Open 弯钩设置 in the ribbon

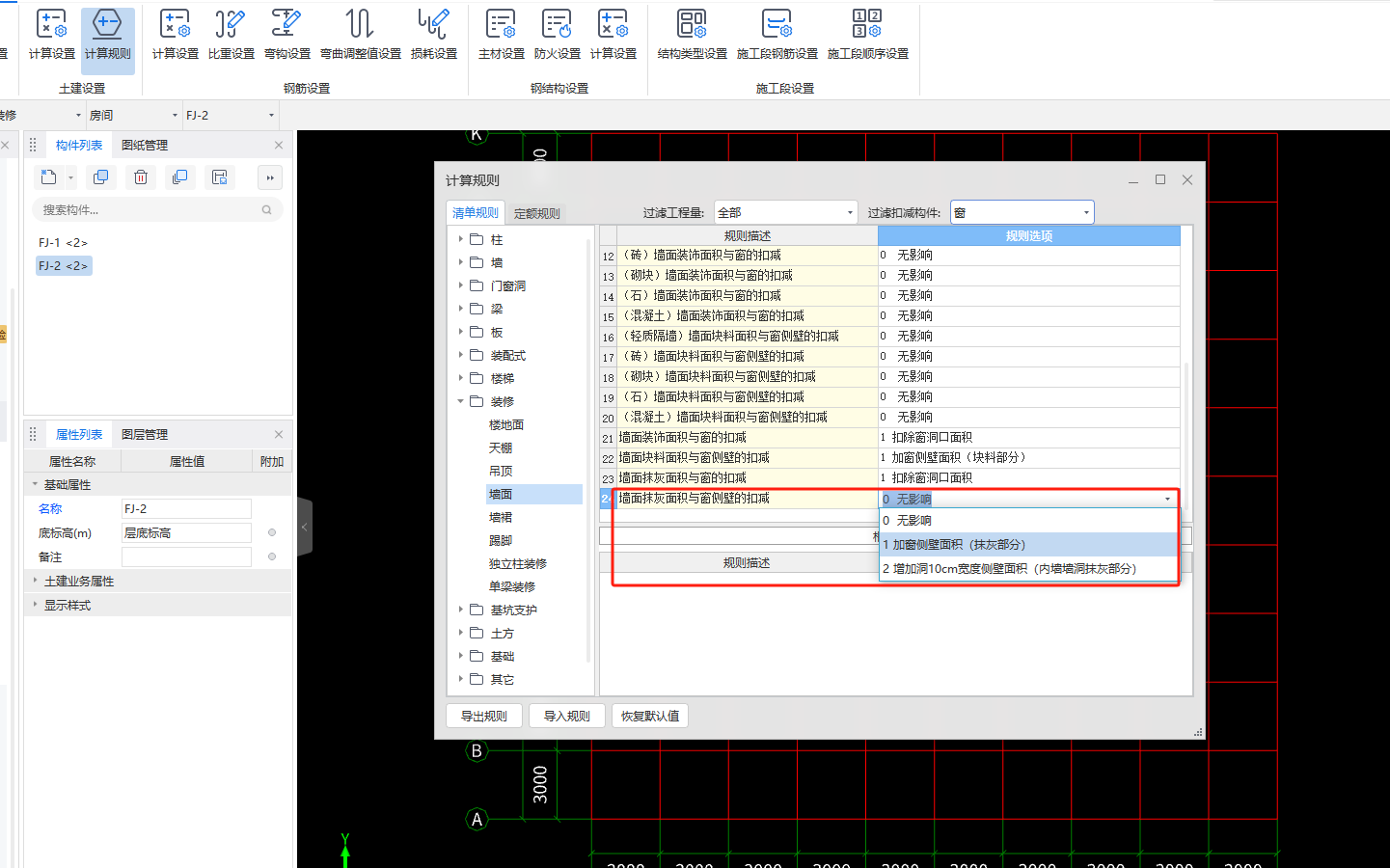pos(287,35)
